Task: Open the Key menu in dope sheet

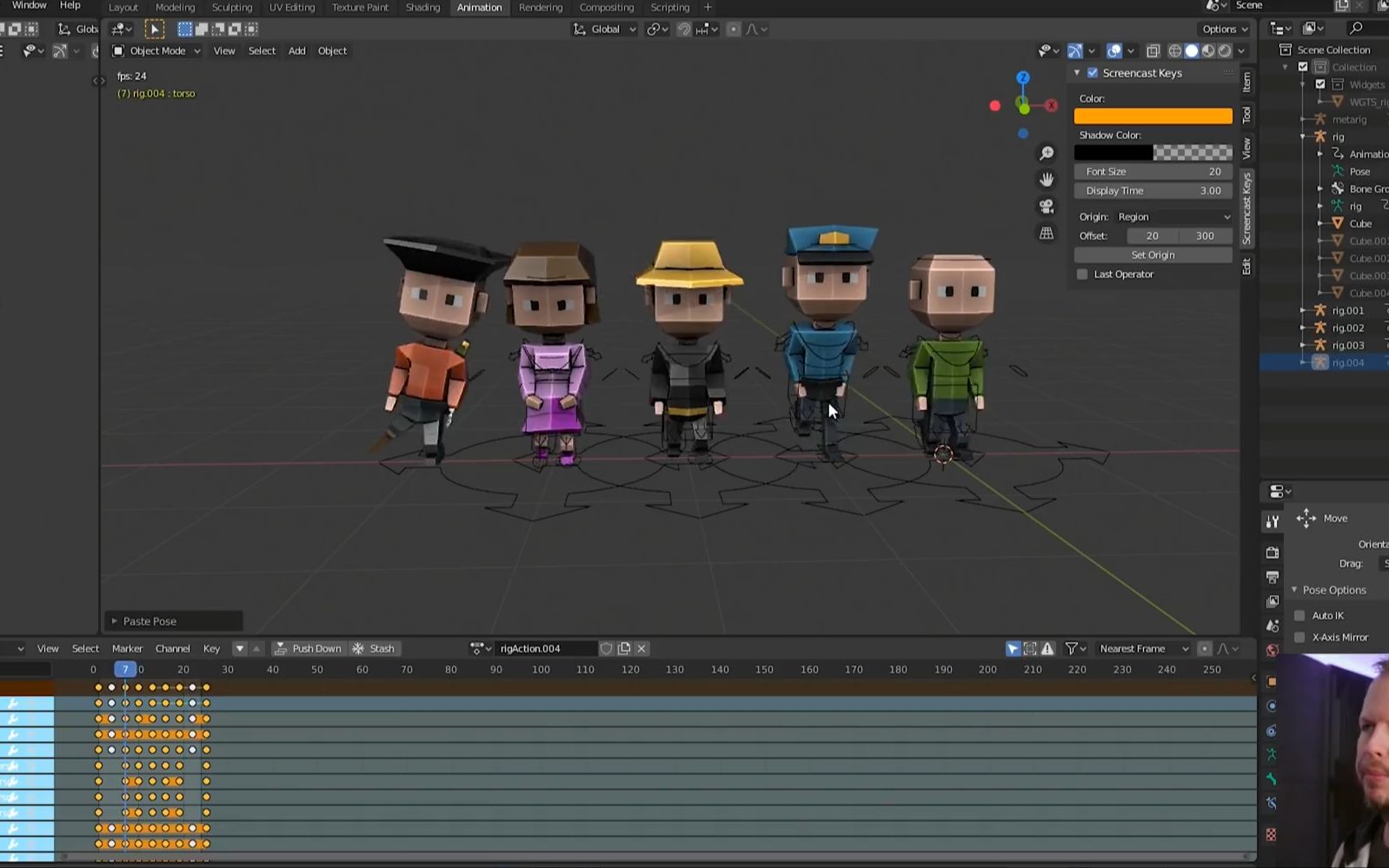Action: tap(211, 648)
